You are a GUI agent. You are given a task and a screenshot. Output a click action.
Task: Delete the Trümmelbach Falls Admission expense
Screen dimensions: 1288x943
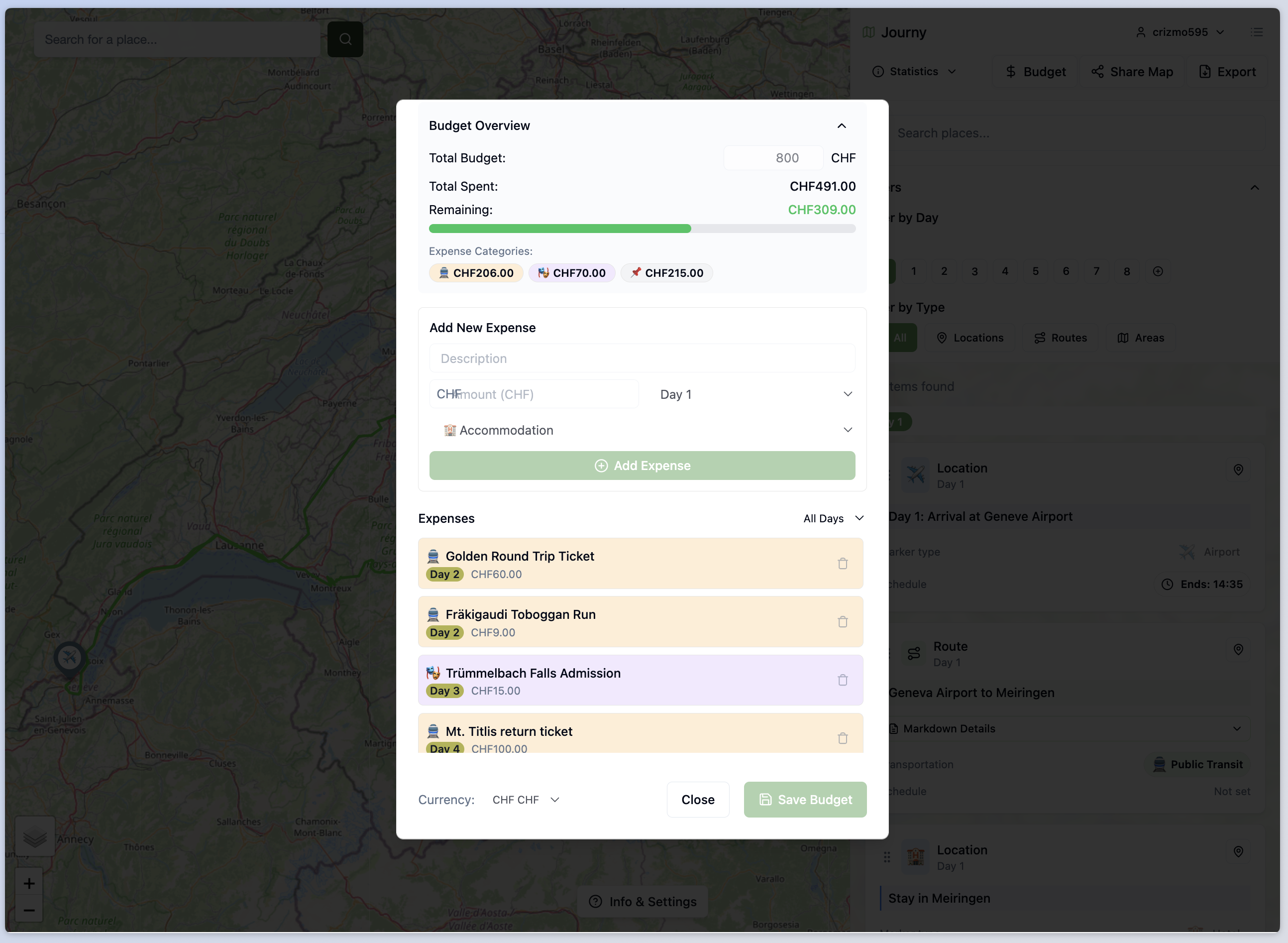(x=843, y=681)
